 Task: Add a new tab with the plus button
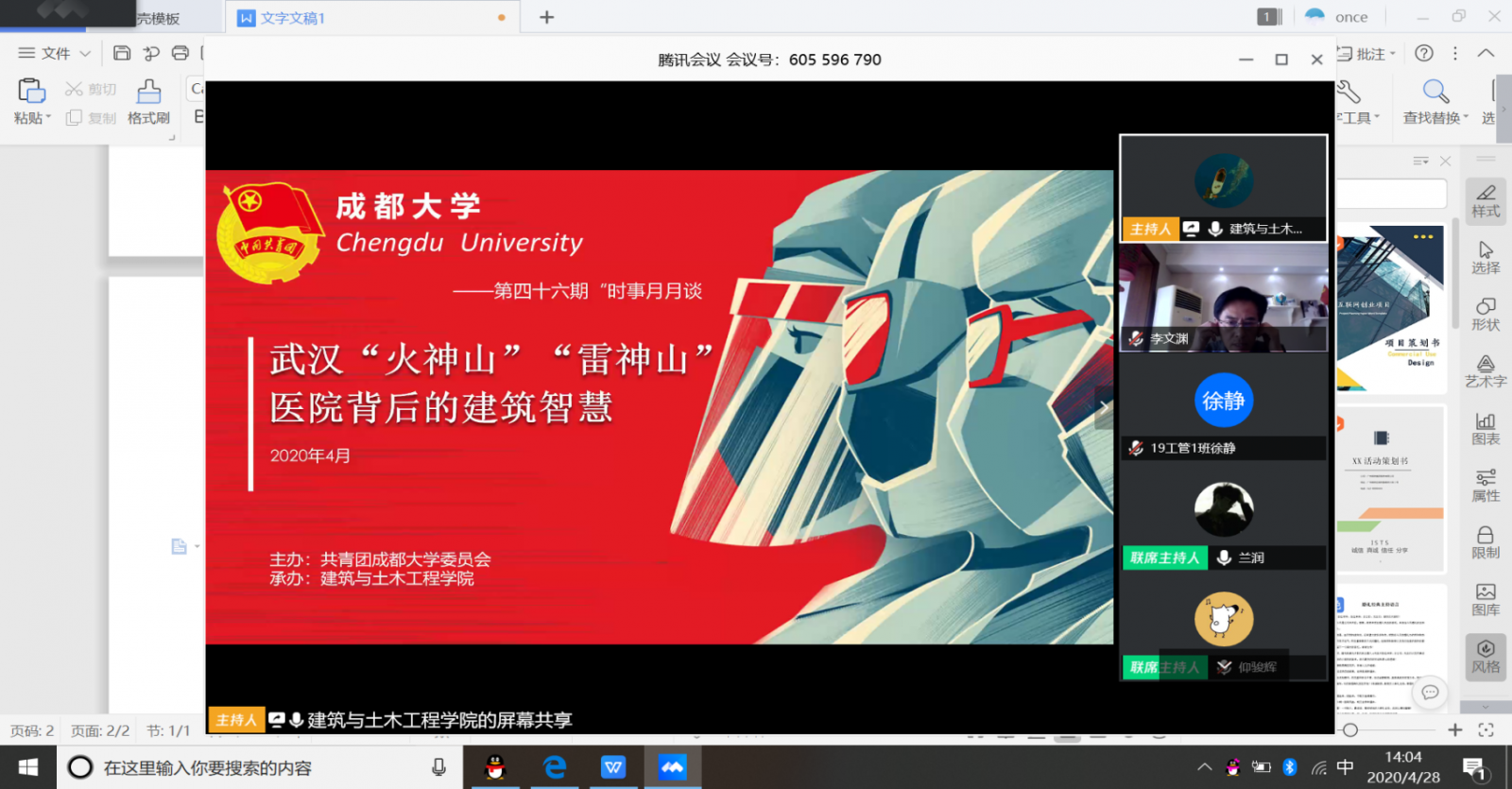tap(546, 17)
